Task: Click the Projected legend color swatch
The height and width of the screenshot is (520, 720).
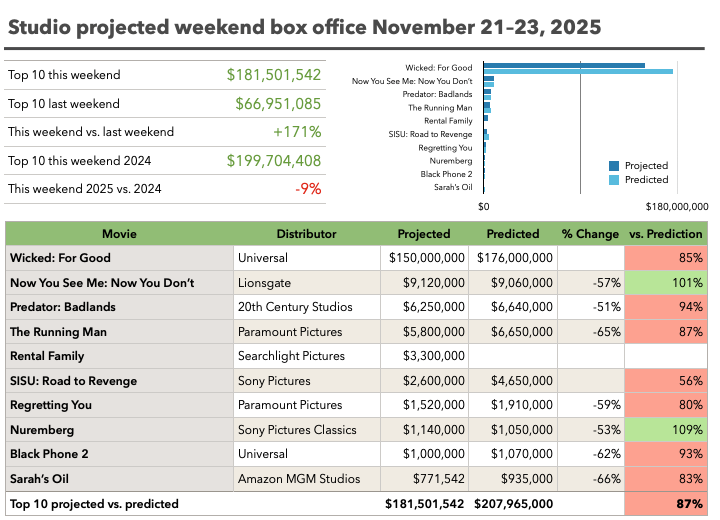Action: [x=615, y=166]
